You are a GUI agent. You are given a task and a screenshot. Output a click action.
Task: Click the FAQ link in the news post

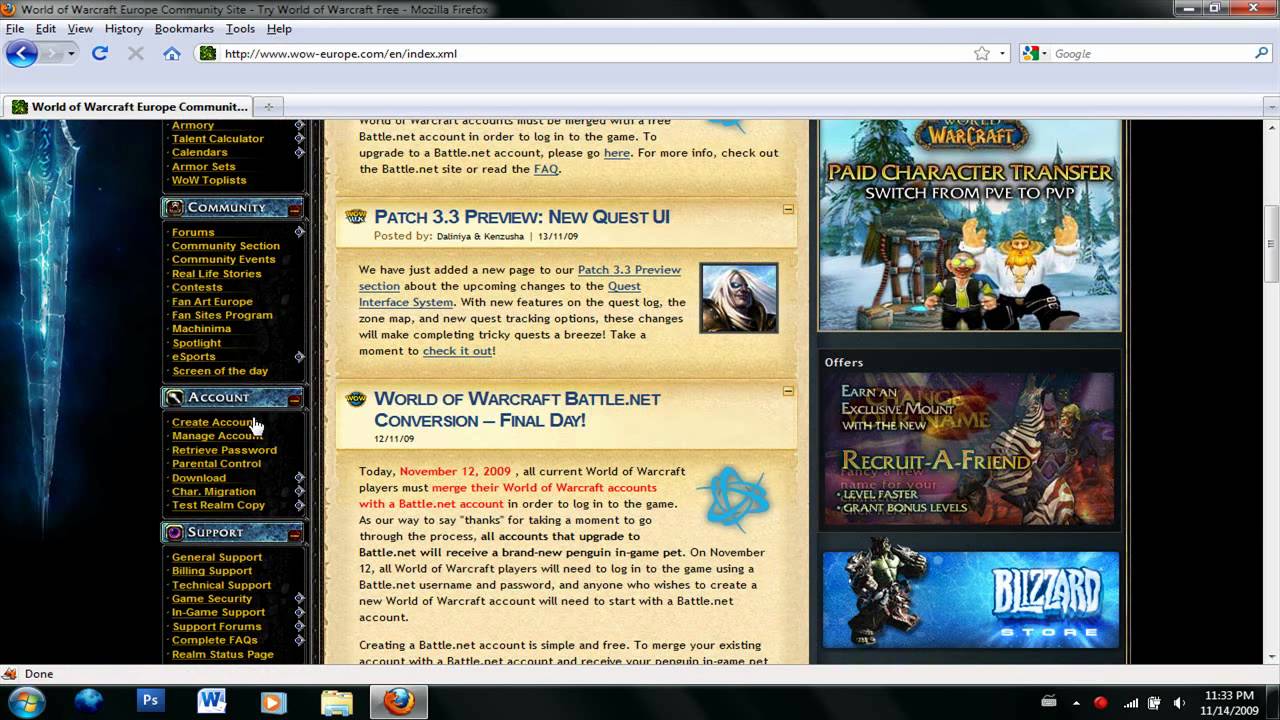pyautogui.click(x=546, y=169)
